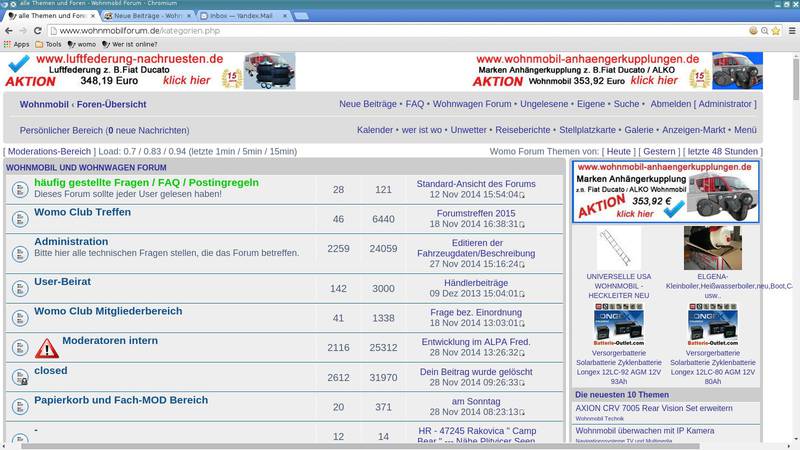Click the ELGENA Kleinboiler ad image
This screenshot has height=450, width=800.
tap(712, 248)
